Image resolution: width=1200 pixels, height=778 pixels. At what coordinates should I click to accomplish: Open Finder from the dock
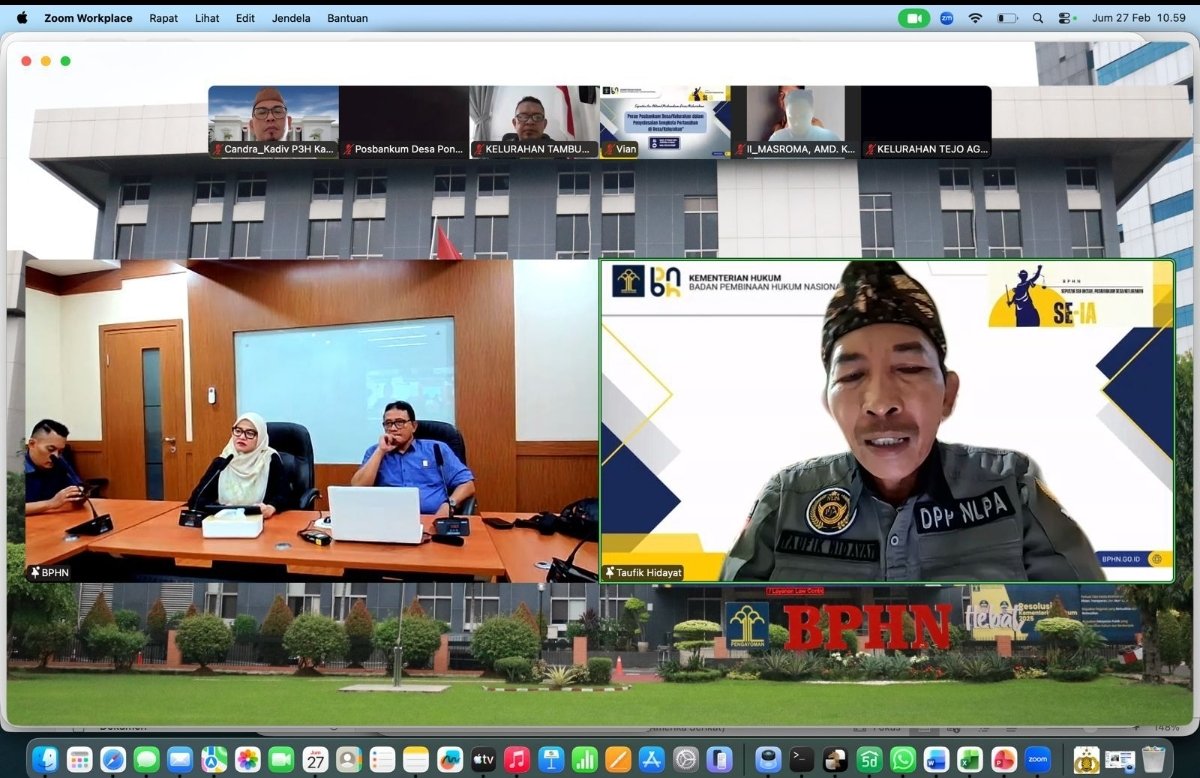tap(45, 759)
